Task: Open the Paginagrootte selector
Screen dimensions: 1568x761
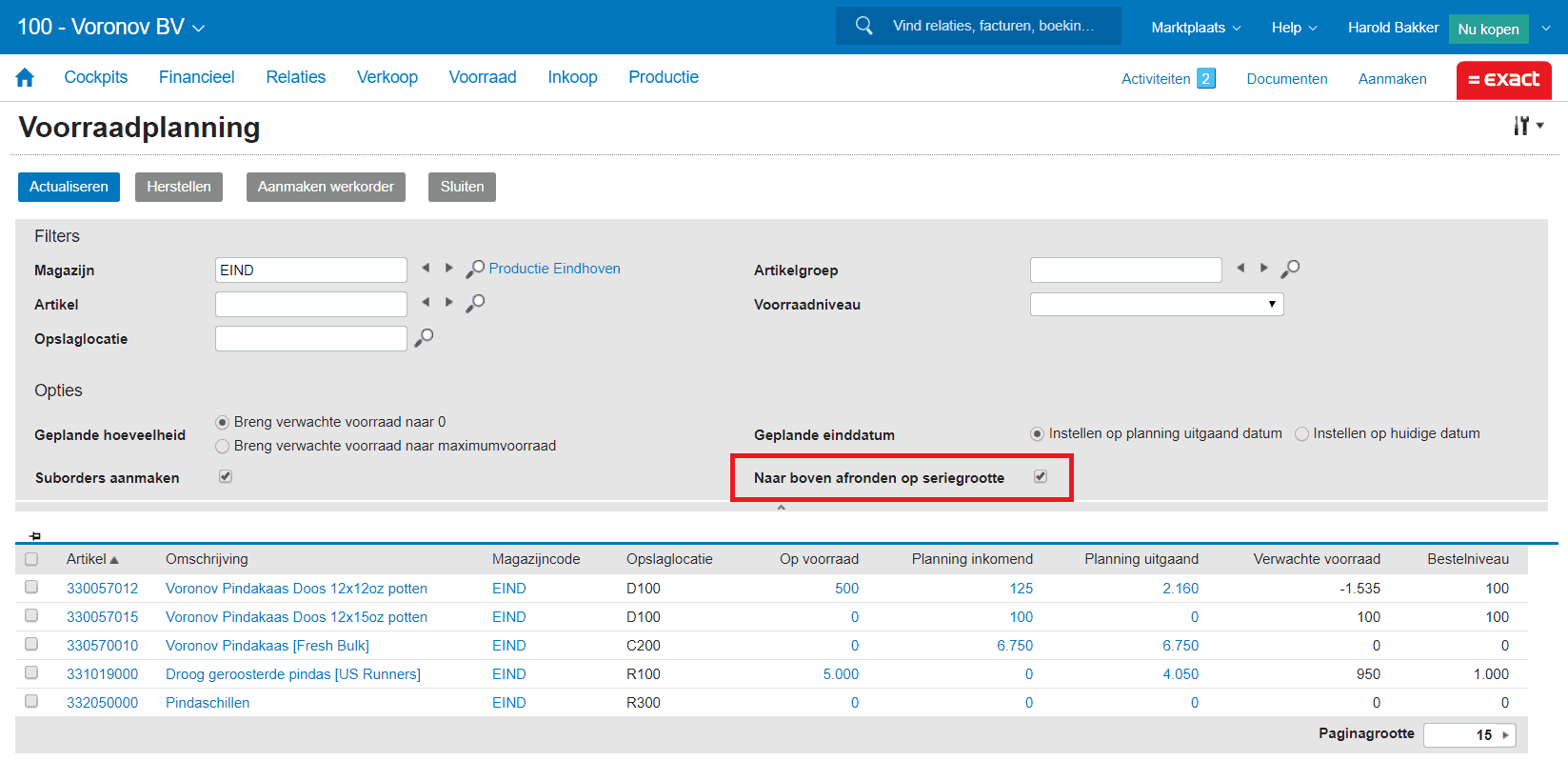Action: pos(1469,734)
